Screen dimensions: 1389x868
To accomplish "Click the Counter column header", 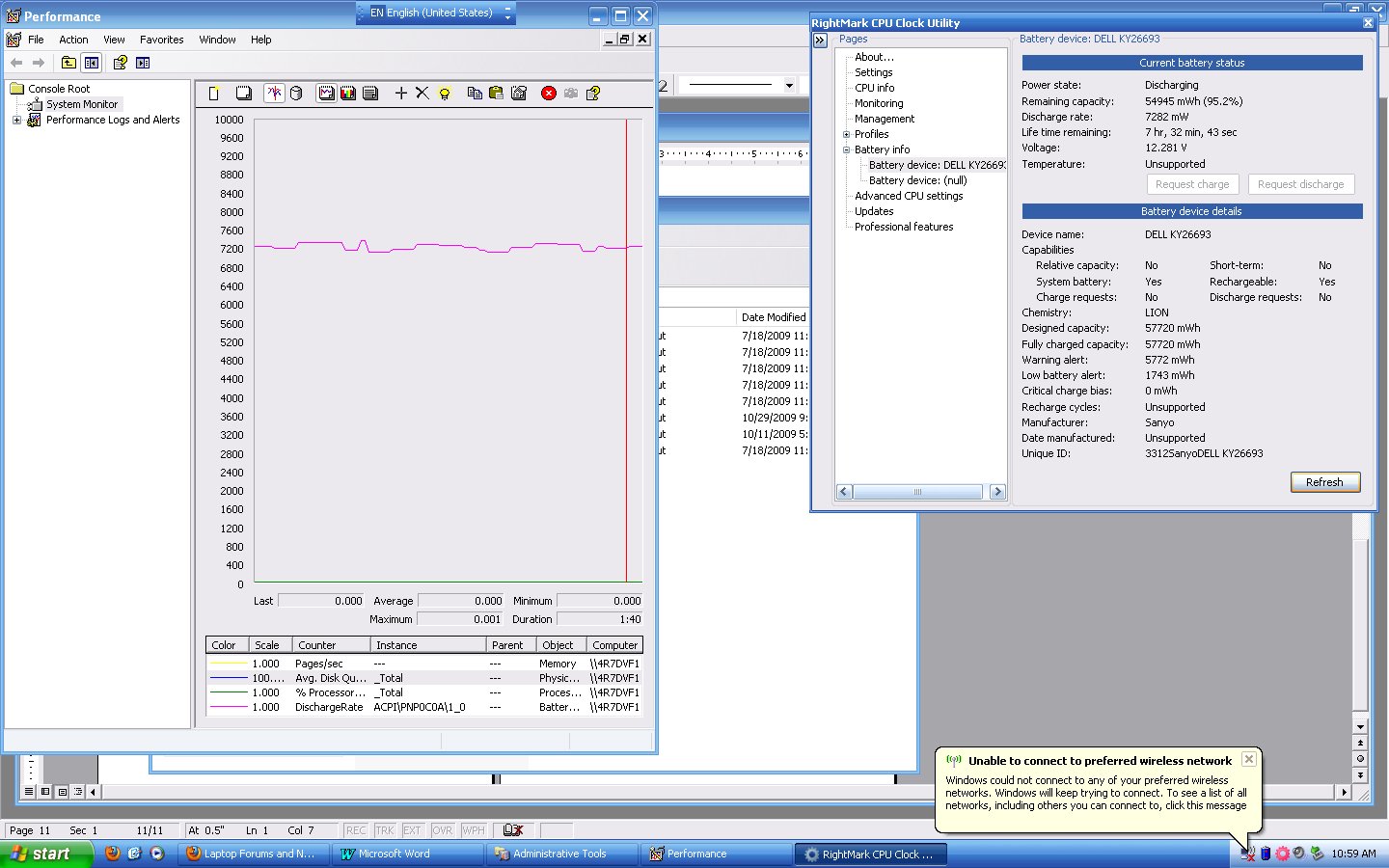I will pyautogui.click(x=332, y=645).
